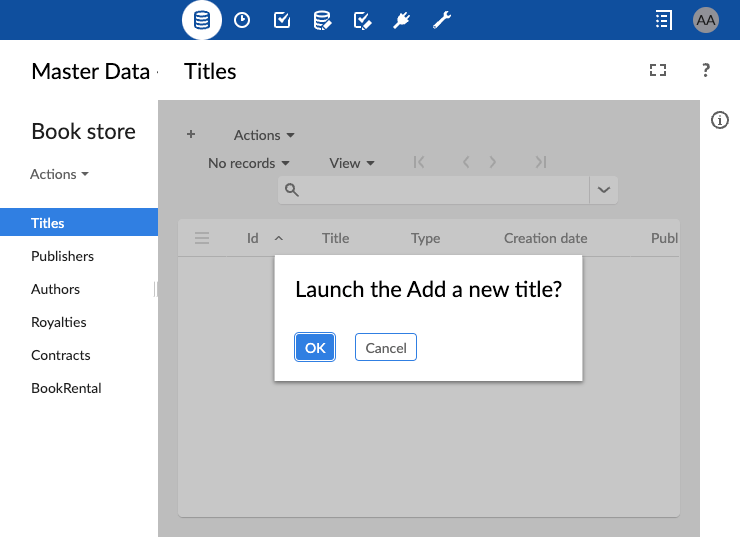The width and height of the screenshot is (740, 537).
Task: Click the wrench administration icon
Action: [442, 20]
